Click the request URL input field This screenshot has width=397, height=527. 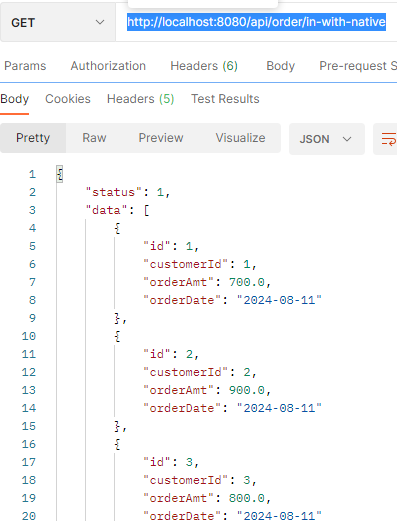[x=256, y=22]
